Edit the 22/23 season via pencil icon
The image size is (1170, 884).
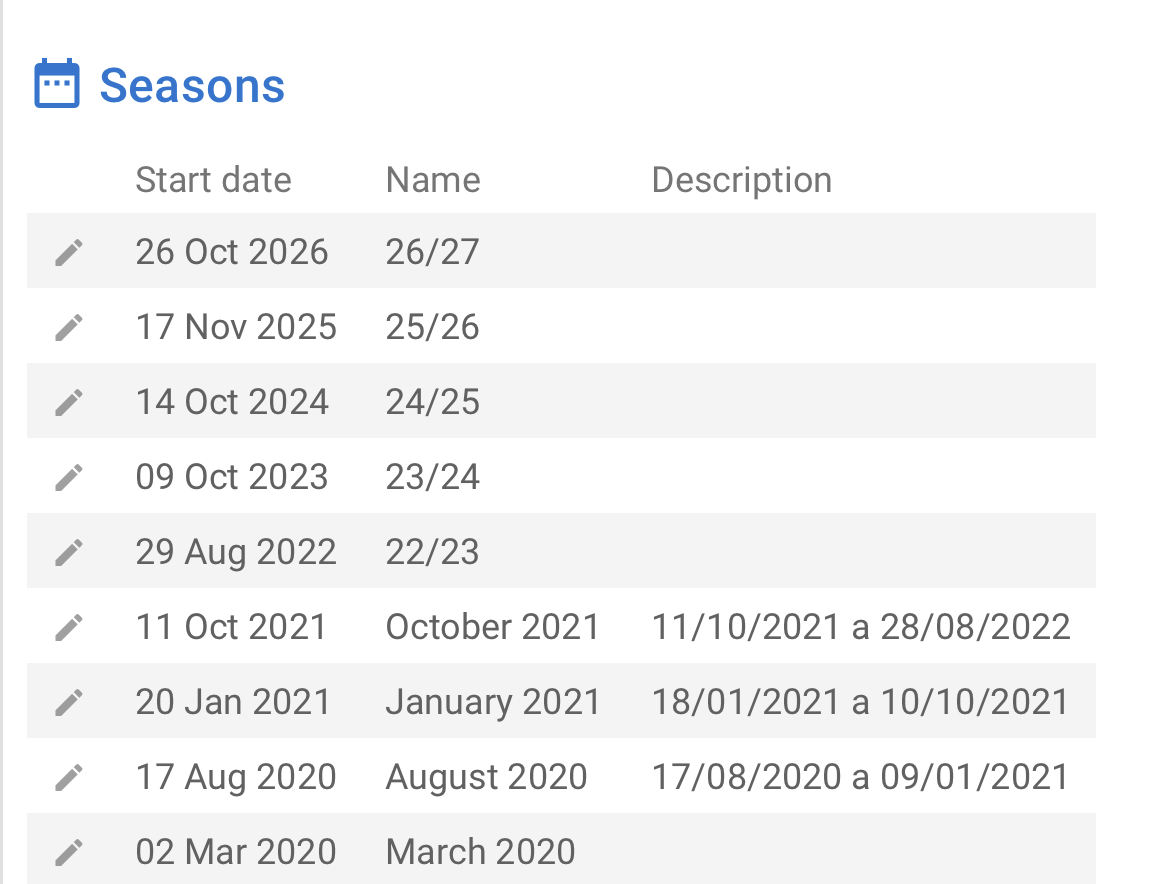(68, 552)
